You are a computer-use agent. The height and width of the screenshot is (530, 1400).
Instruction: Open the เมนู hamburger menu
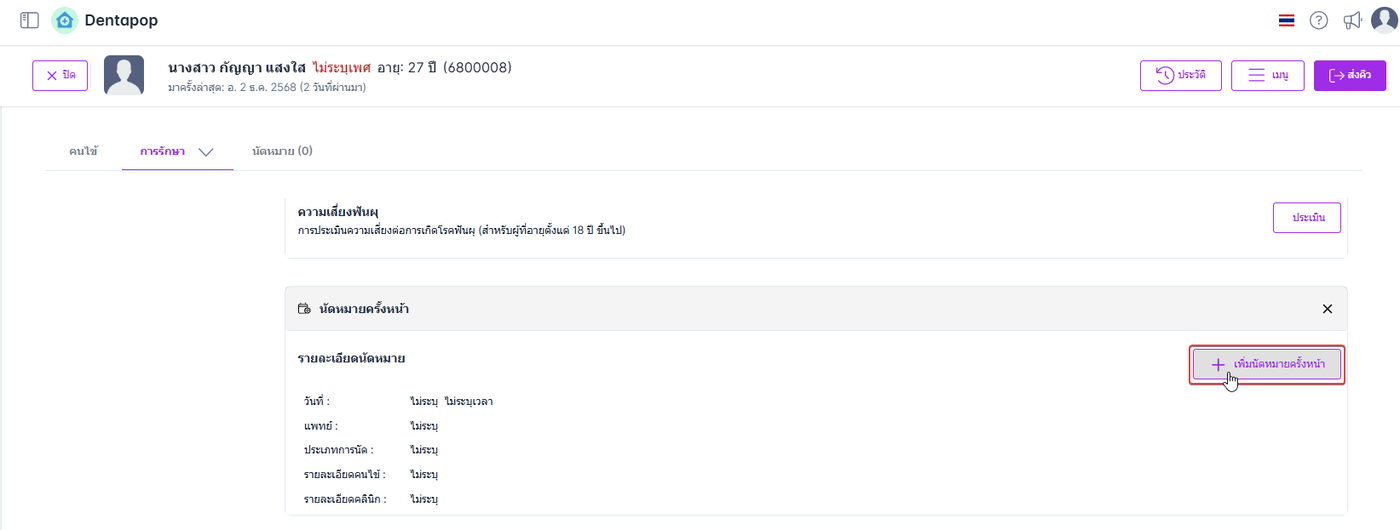click(1266, 76)
